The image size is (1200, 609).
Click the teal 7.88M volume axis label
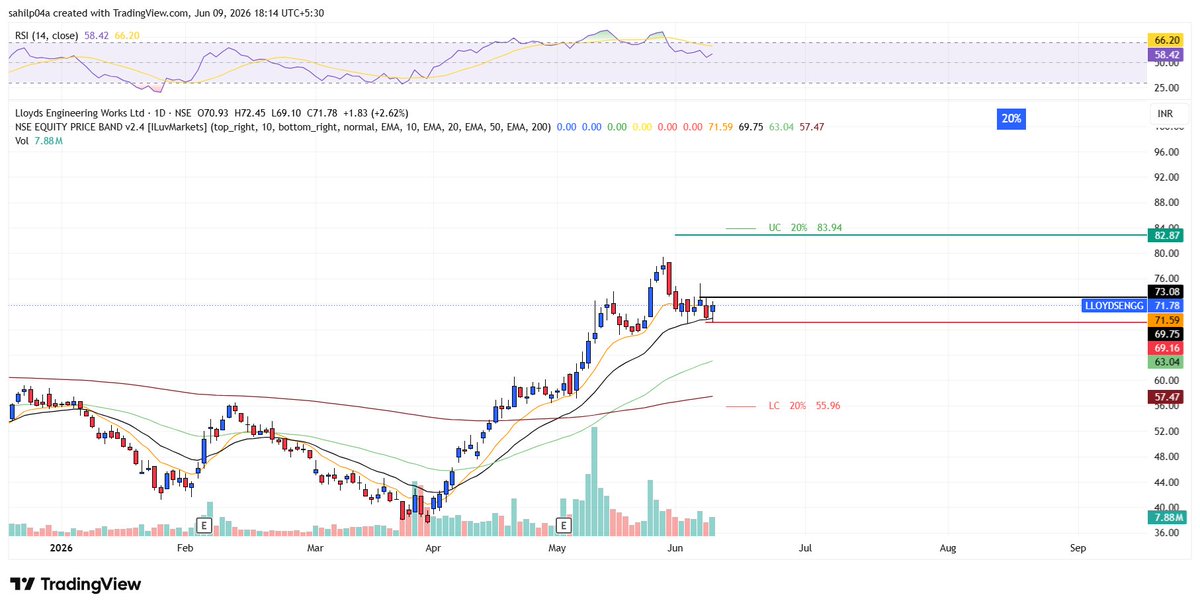point(1167,517)
